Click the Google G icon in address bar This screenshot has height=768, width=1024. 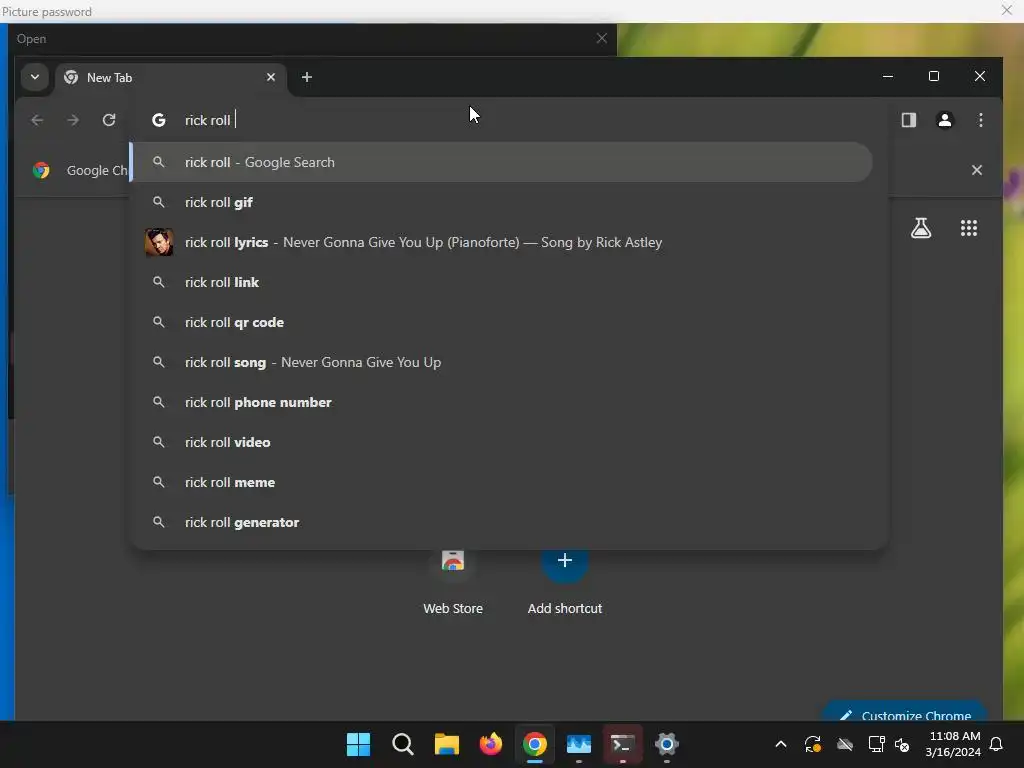point(159,120)
